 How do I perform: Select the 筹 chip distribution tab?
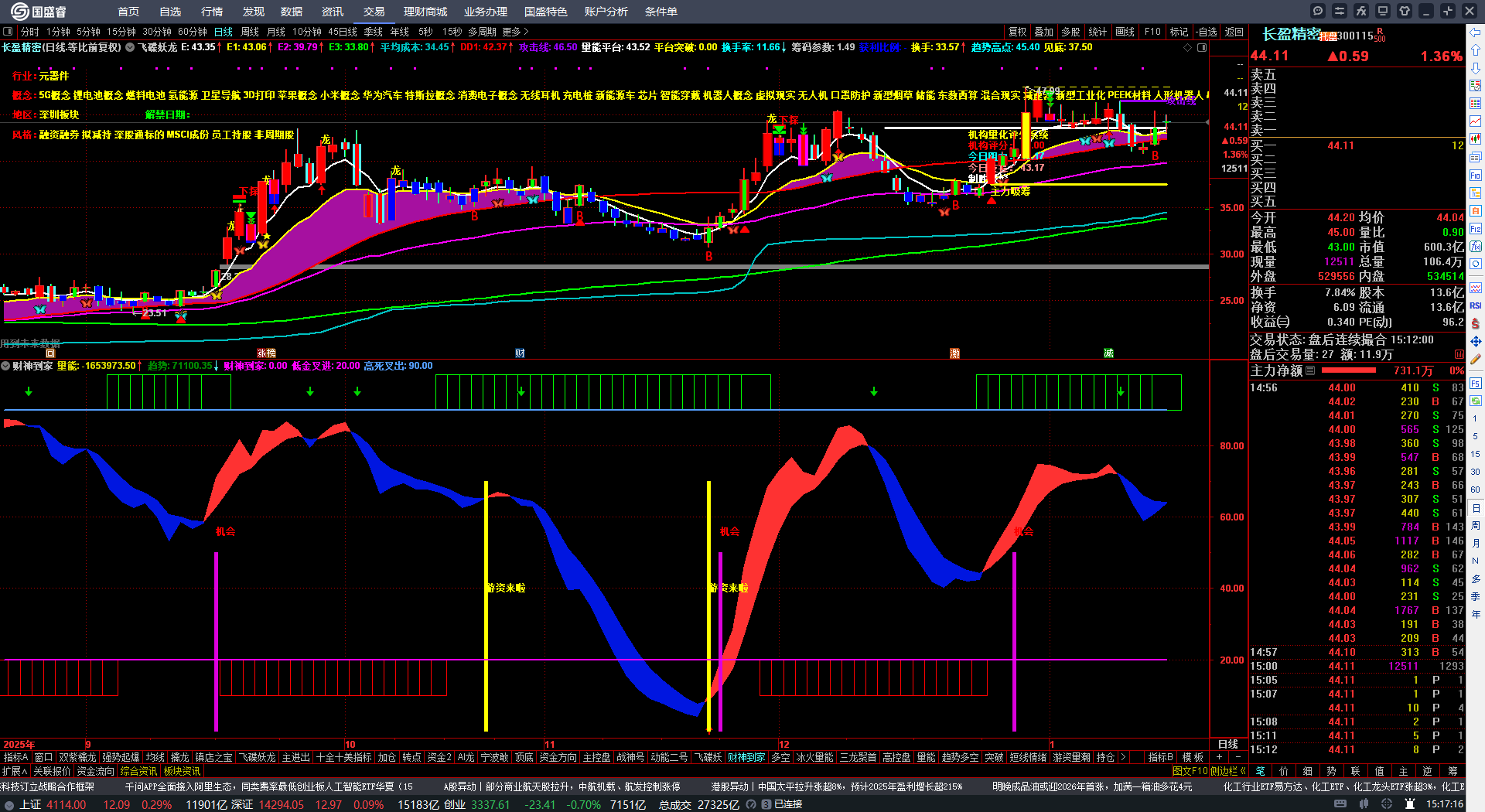tap(1452, 771)
